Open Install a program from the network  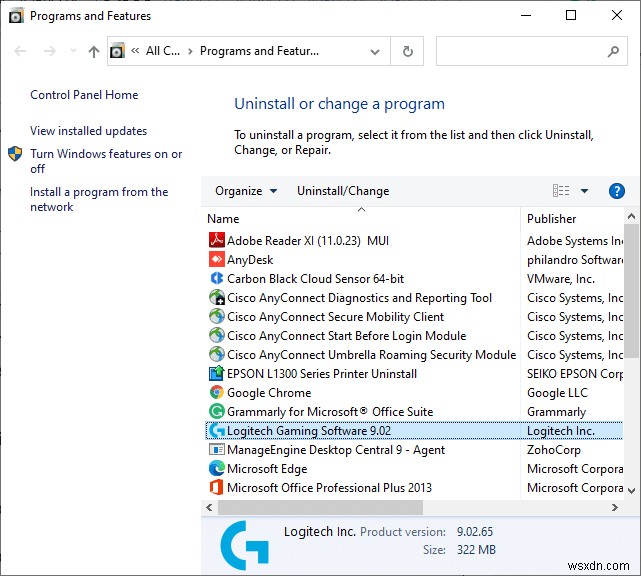click(99, 199)
